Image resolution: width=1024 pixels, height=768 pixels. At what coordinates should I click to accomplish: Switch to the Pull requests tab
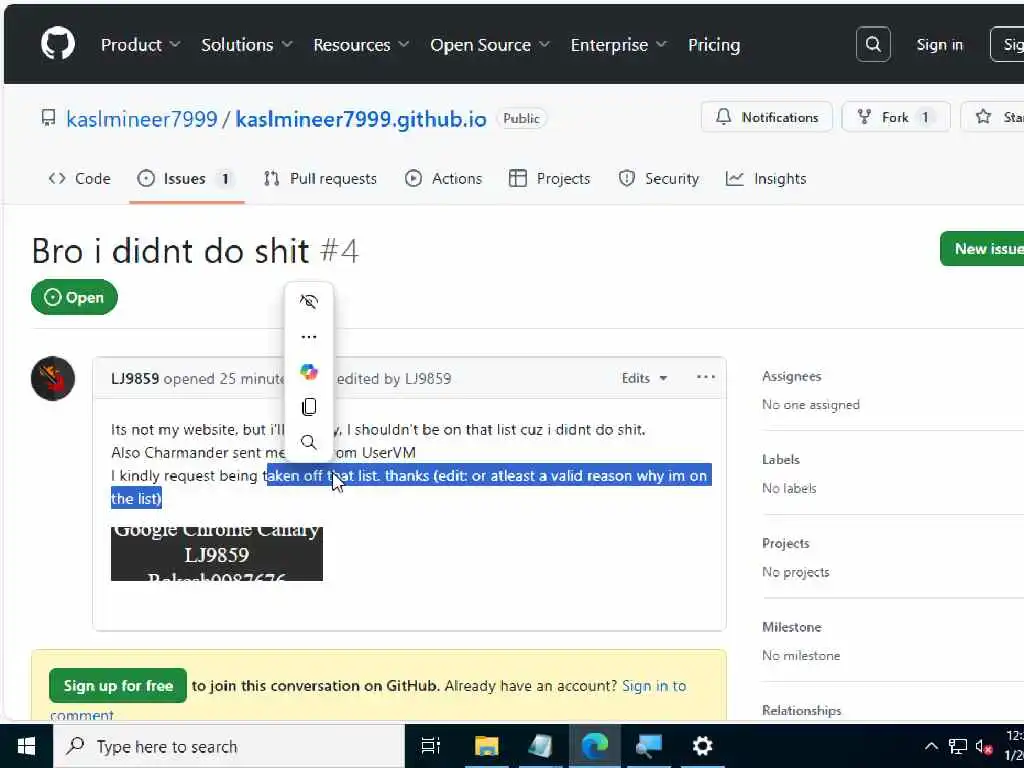click(320, 178)
